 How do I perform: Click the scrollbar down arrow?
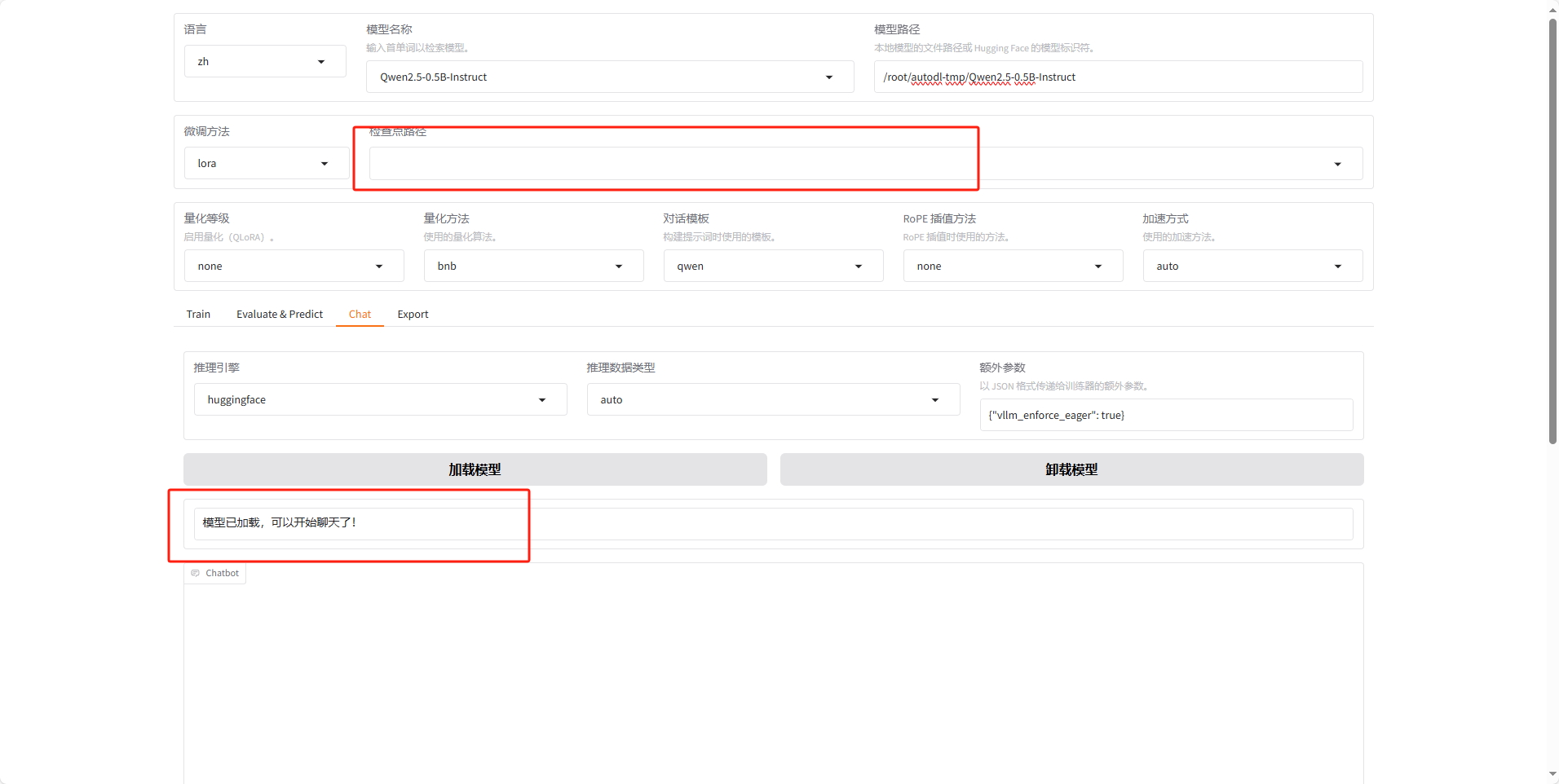coord(1552,774)
